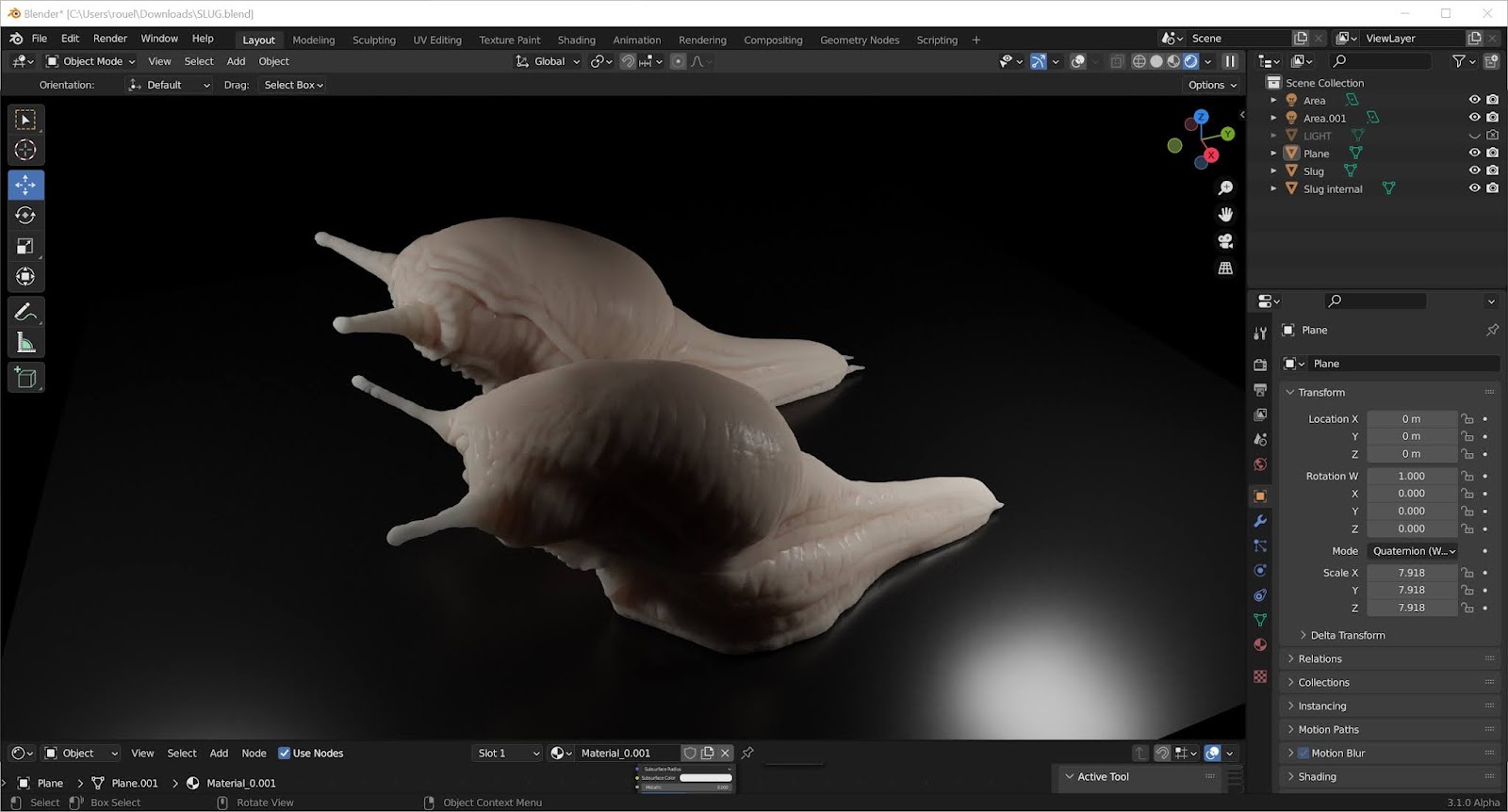
Task: Open the viewport Add menu
Action: [236, 61]
